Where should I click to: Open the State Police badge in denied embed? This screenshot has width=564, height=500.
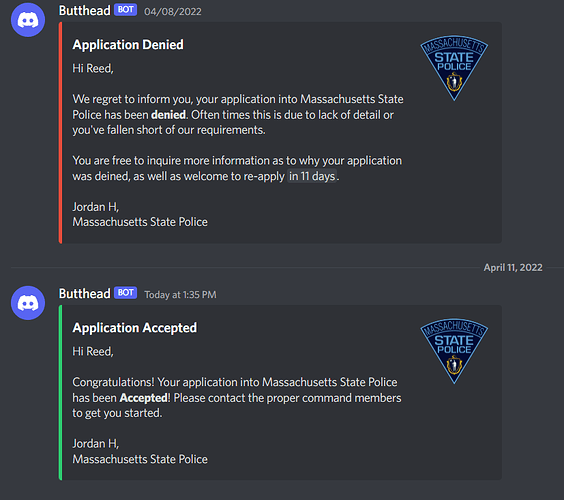(454, 68)
